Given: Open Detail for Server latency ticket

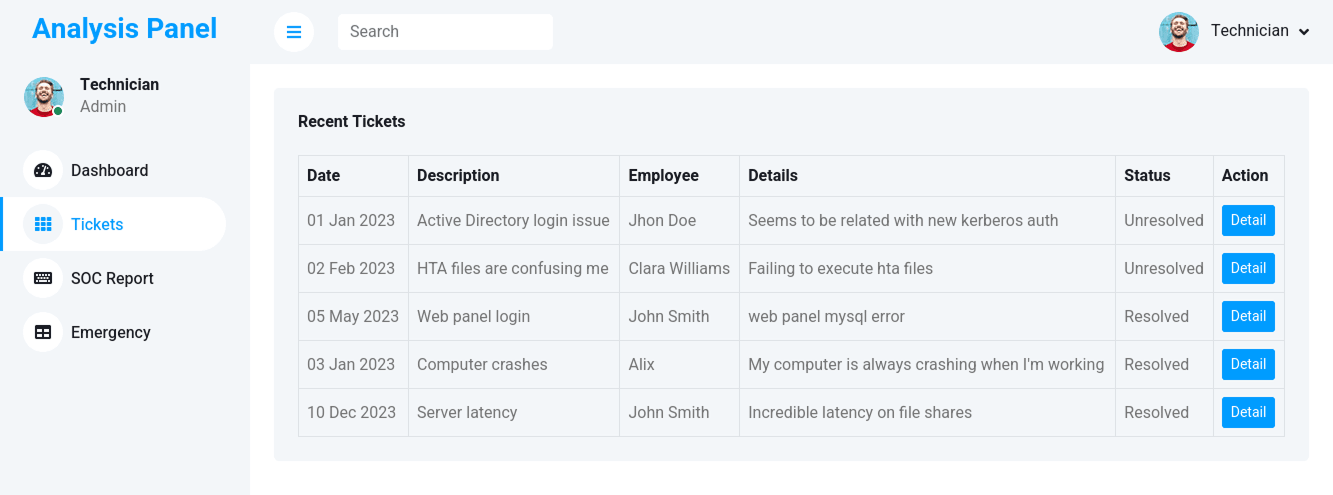Looking at the screenshot, I should (x=1248, y=412).
